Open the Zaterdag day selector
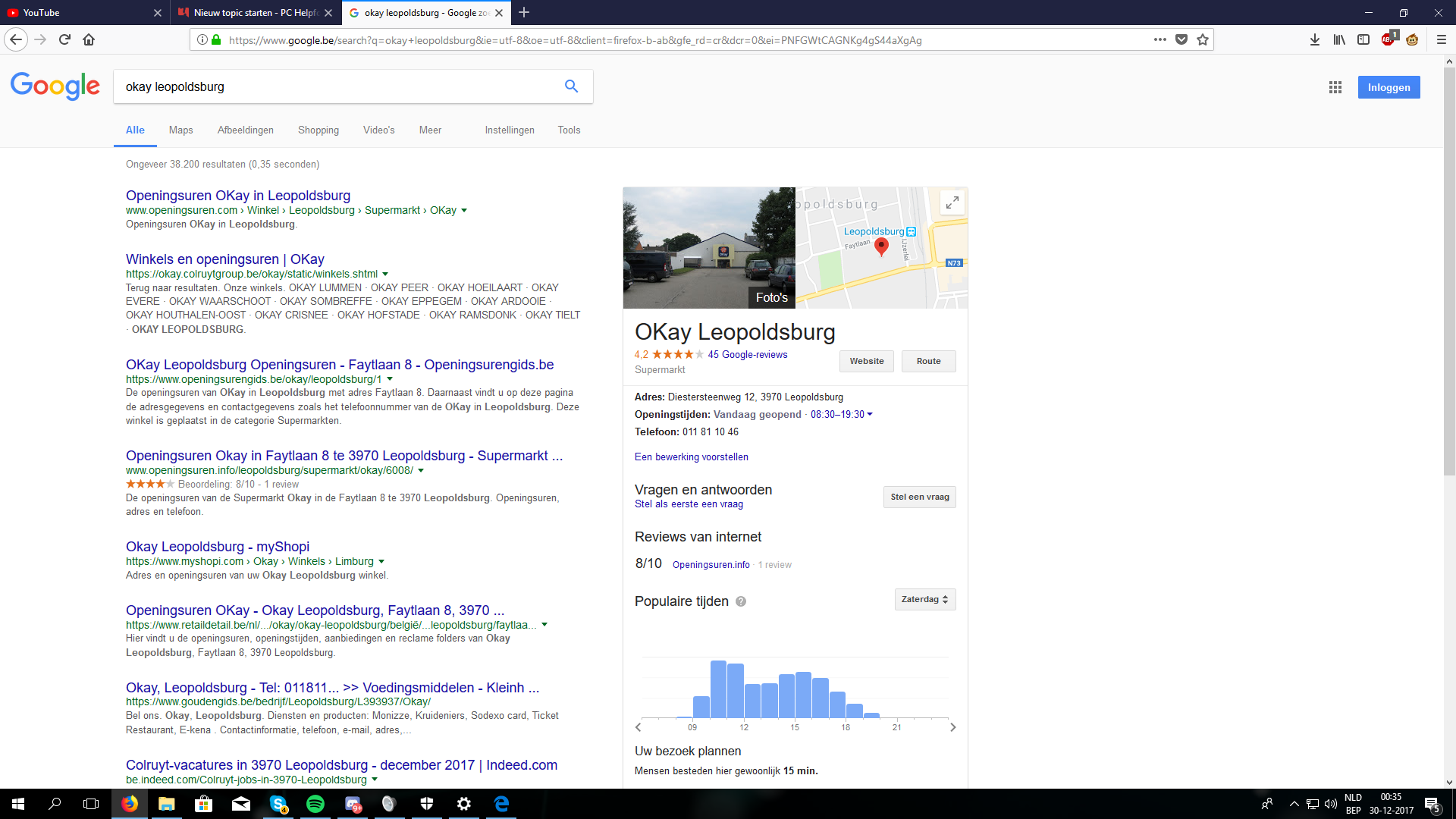Image resolution: width=1456 pixels, height=819 pixels. tap(925, 600)
